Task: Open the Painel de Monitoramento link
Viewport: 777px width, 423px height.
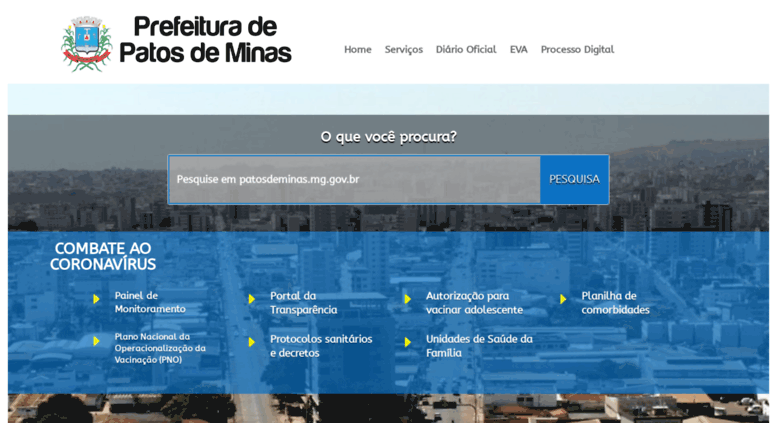Action: coord(150,302)
